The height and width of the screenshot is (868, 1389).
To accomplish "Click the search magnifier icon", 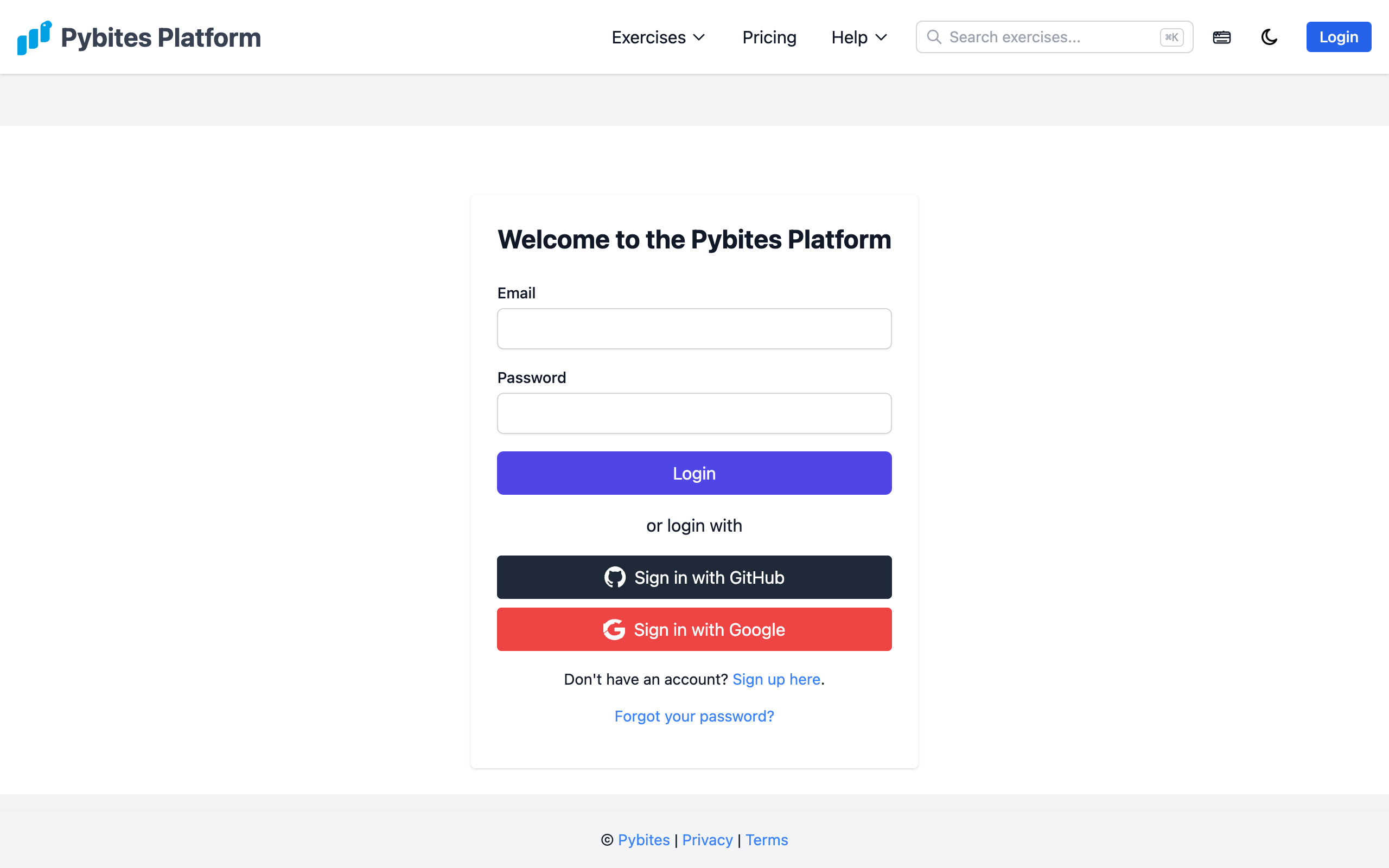I will click(x=934, y=37).
